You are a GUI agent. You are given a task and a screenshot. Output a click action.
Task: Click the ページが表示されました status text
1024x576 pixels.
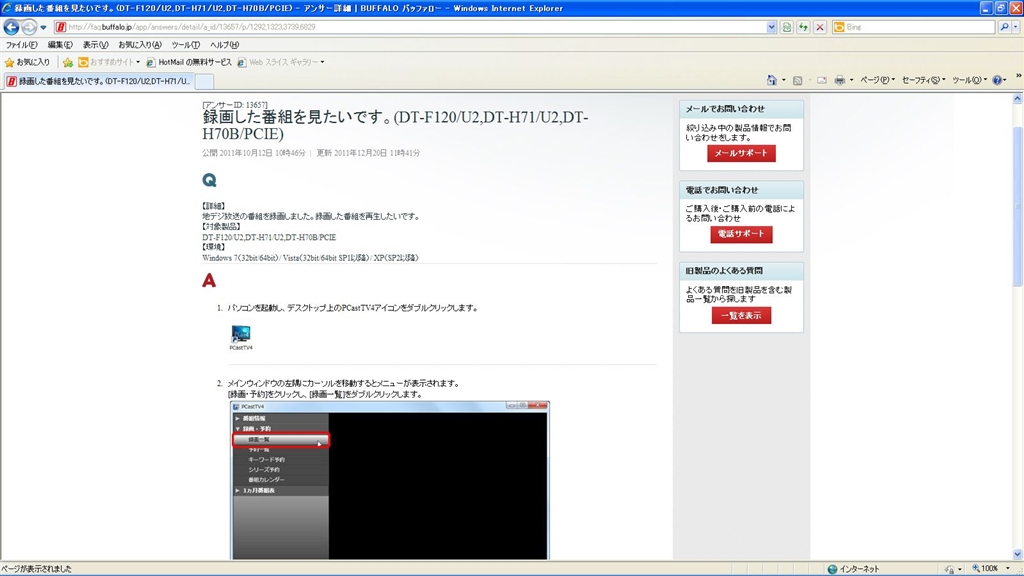[x=37, y=569]
